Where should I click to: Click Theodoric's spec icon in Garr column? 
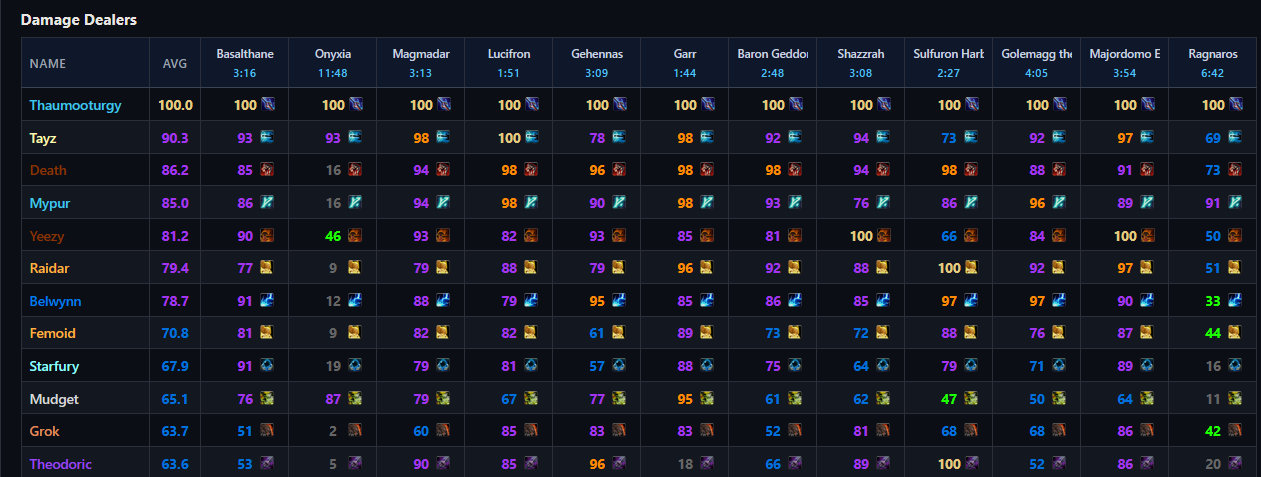pyautogui.click(x=707, y=464)
